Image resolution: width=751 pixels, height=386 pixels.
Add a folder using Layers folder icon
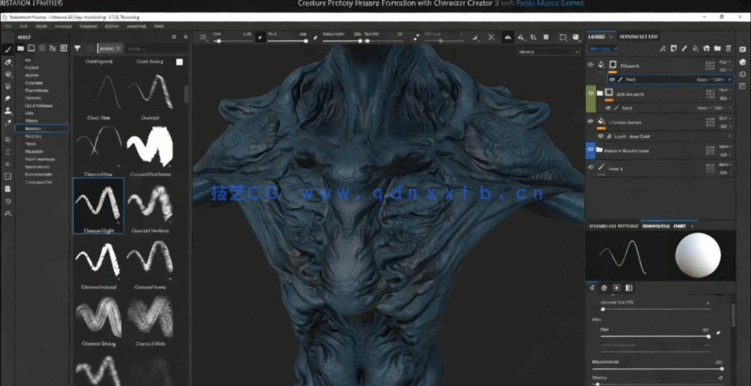(x=717, y=48)
